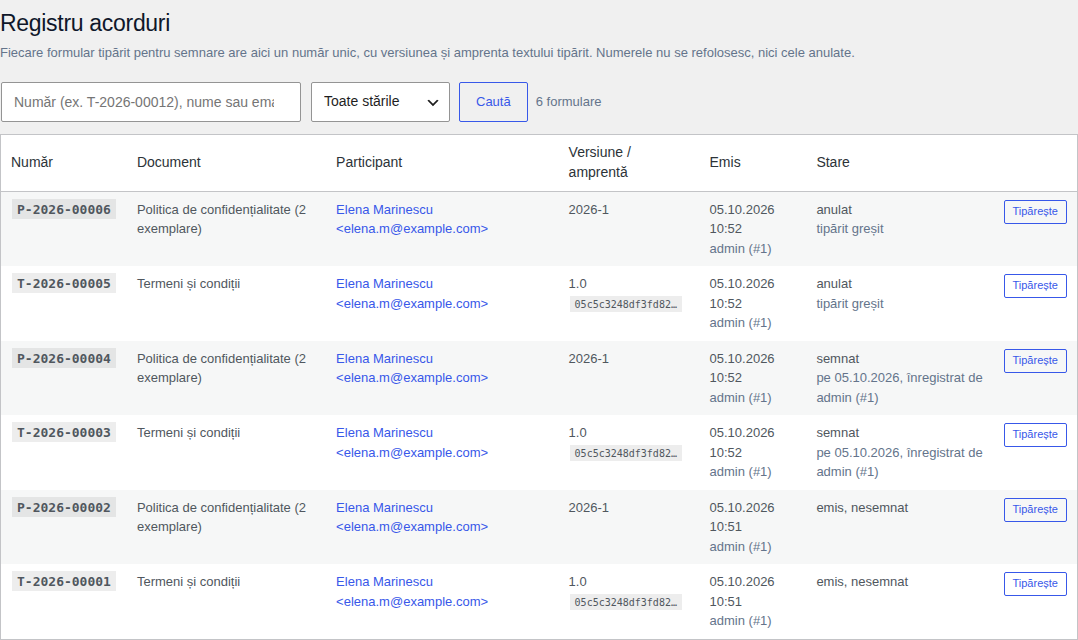This screenshot has width=1078, height=640.
Task: Click the email link in row T-2026-00005
Action: (412, 304)
